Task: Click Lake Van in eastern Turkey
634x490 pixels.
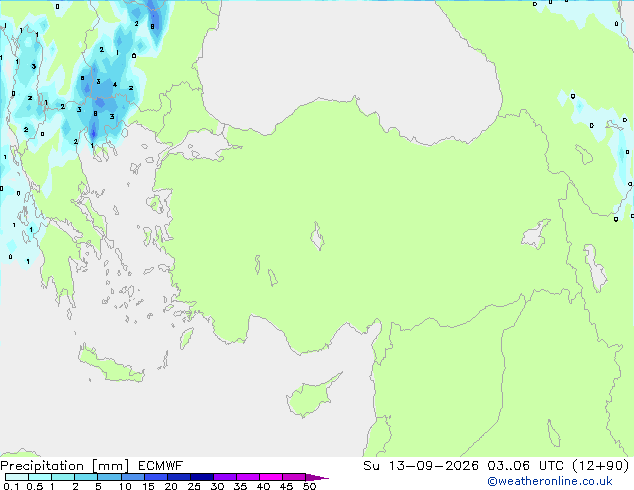Action: tap(536, 234)
